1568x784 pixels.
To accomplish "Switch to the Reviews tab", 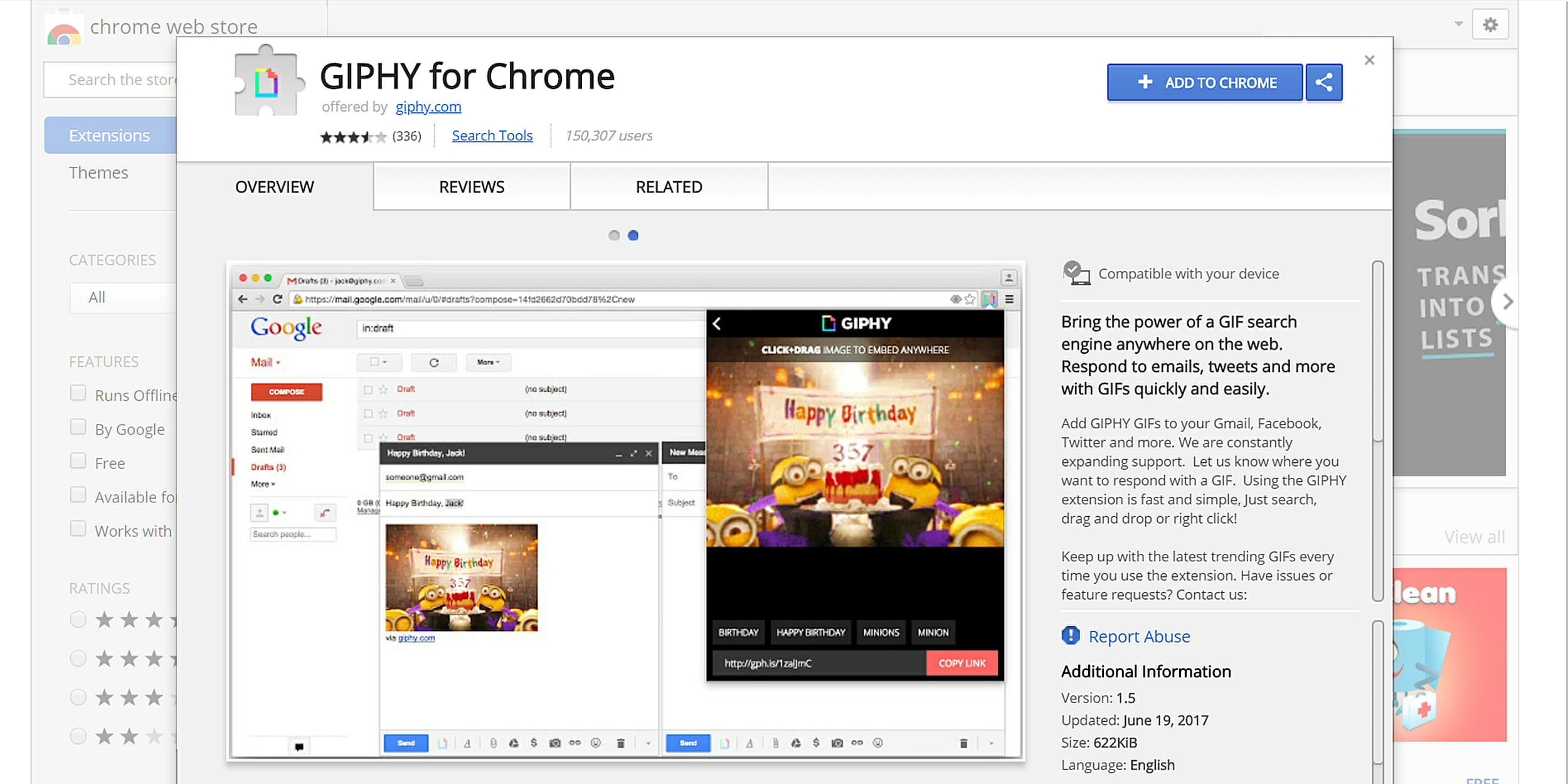I will tap(471, 186).
